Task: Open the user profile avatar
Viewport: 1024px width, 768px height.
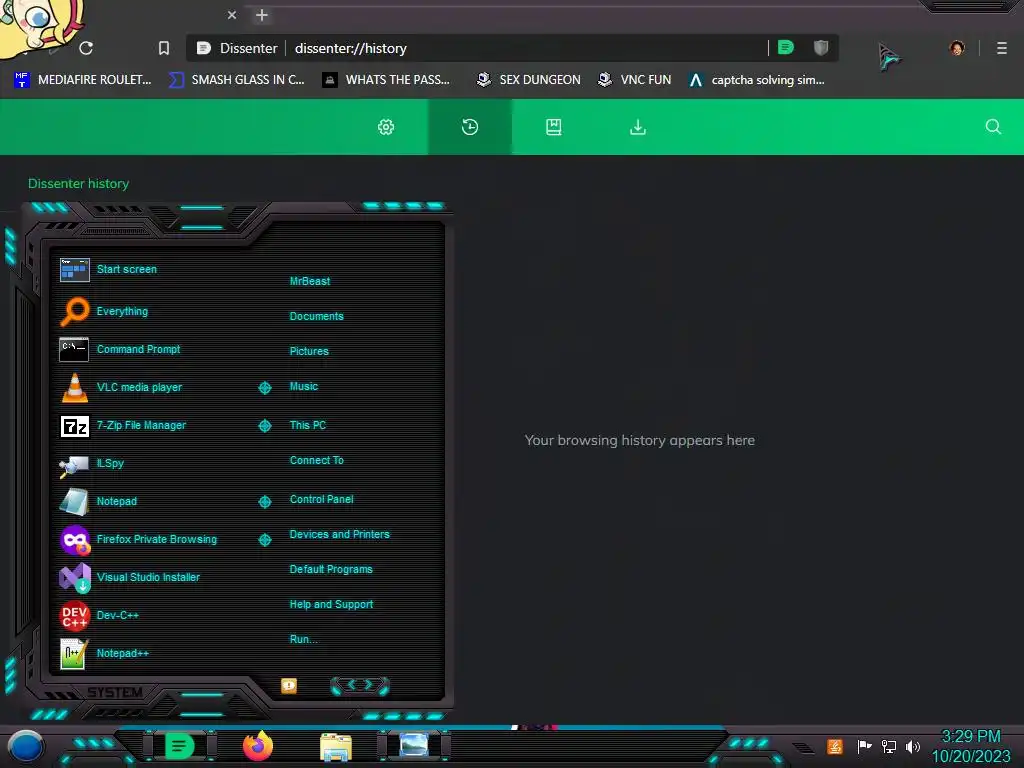Action: tap(957, 48)
